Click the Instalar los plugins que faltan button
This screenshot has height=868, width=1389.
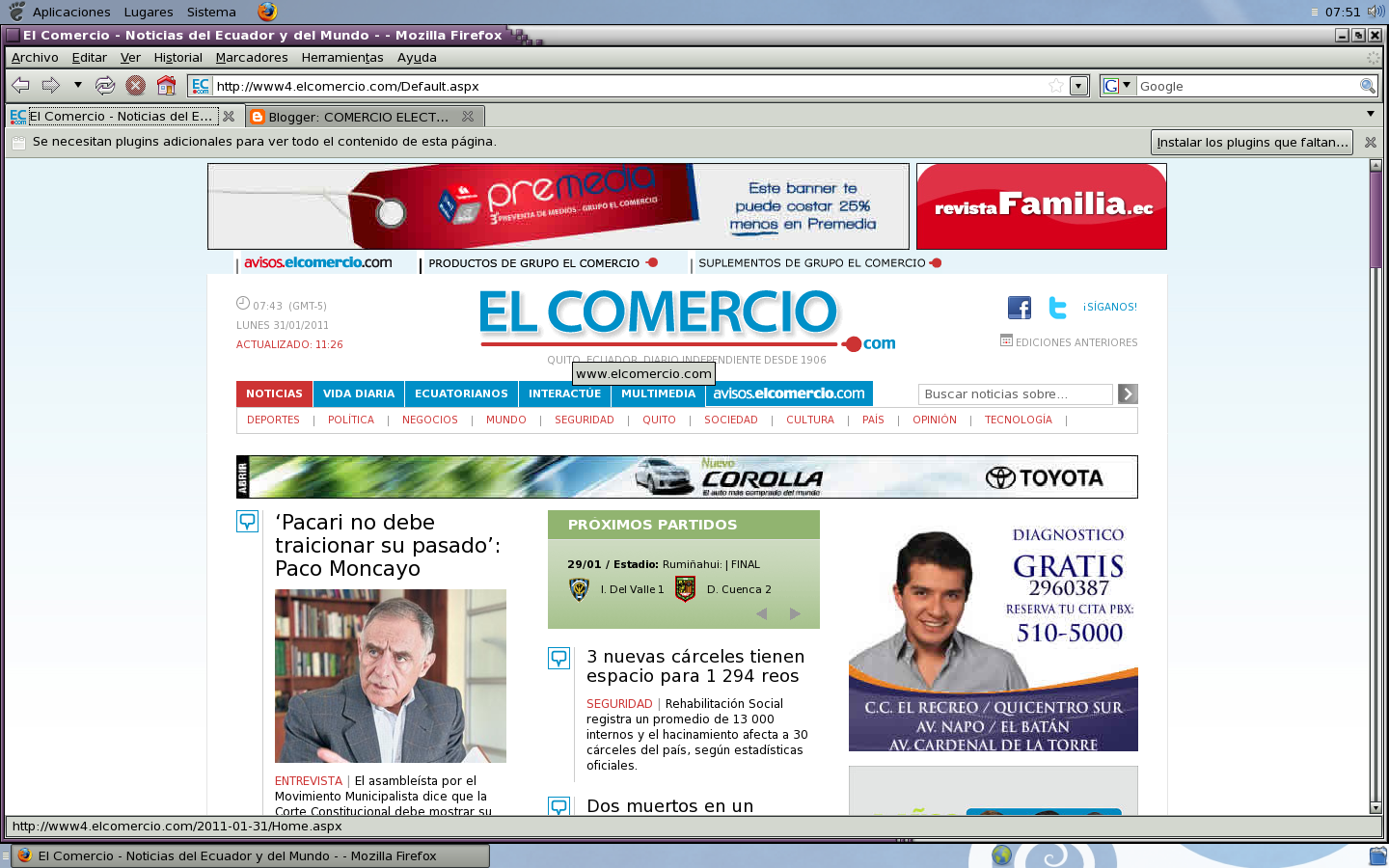click(1250, 142)
